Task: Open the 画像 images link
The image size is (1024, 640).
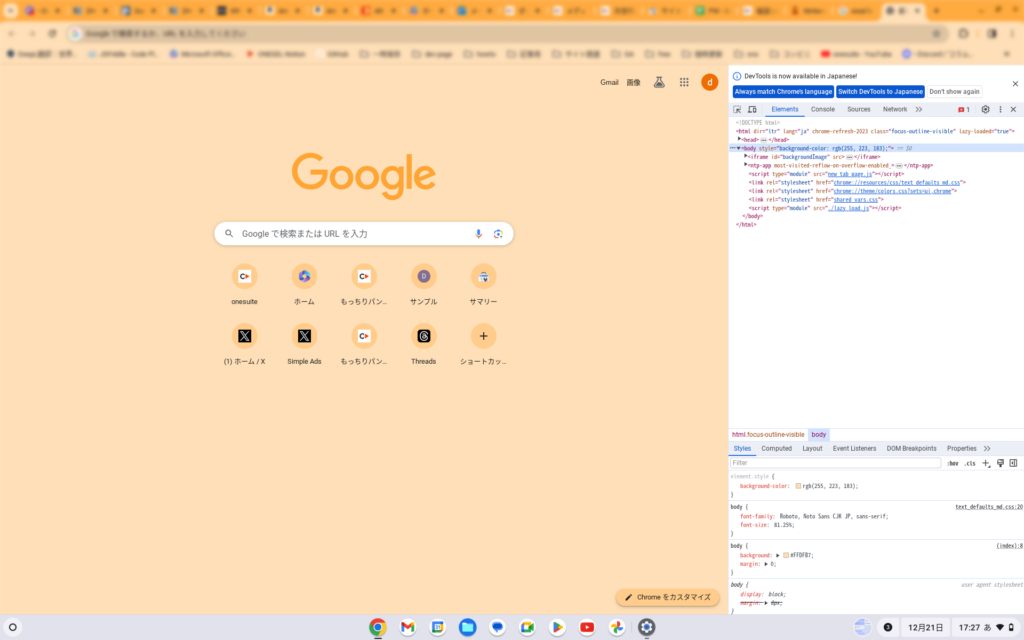Action: (x=633, y=82)
